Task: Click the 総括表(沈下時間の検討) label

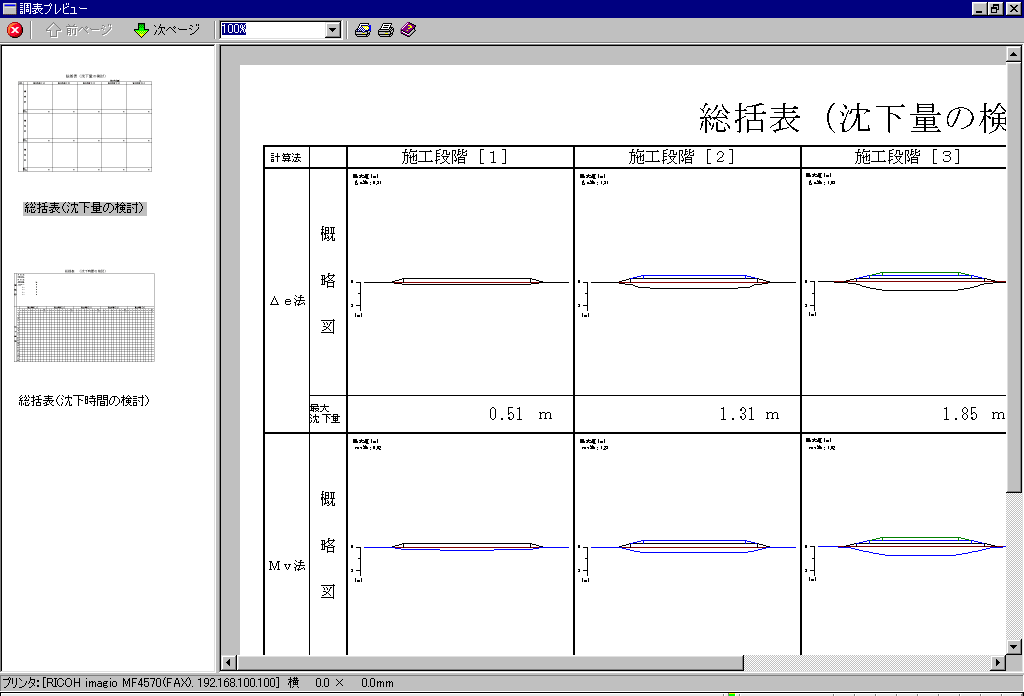Action: coord(84,400)
